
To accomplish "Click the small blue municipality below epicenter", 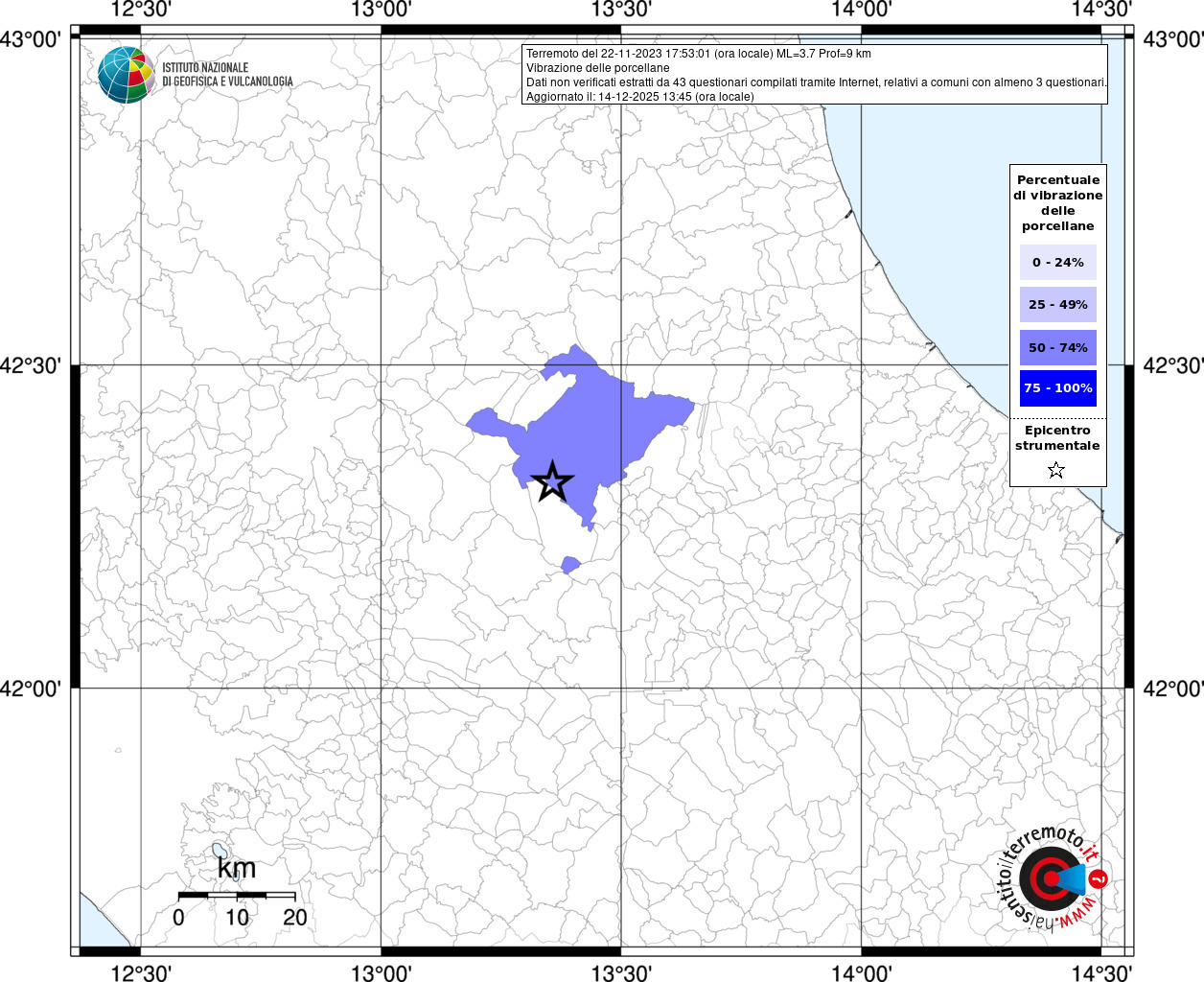I will (570, 565).
